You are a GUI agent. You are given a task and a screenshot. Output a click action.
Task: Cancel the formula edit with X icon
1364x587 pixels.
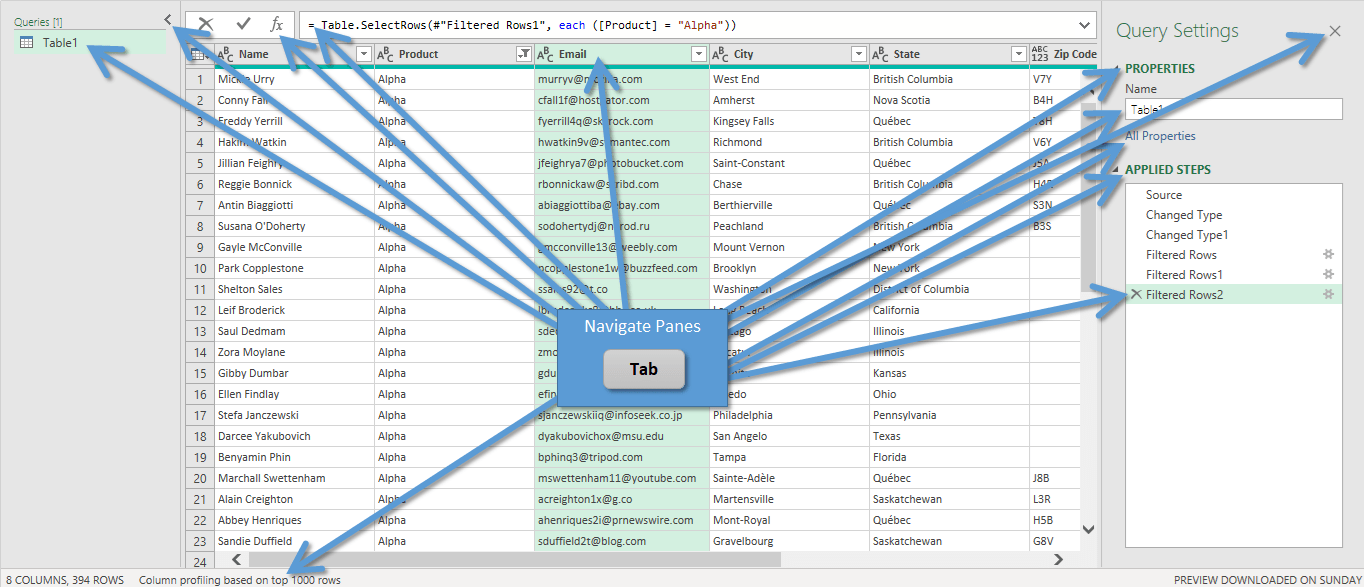click(x=205, y=24)
